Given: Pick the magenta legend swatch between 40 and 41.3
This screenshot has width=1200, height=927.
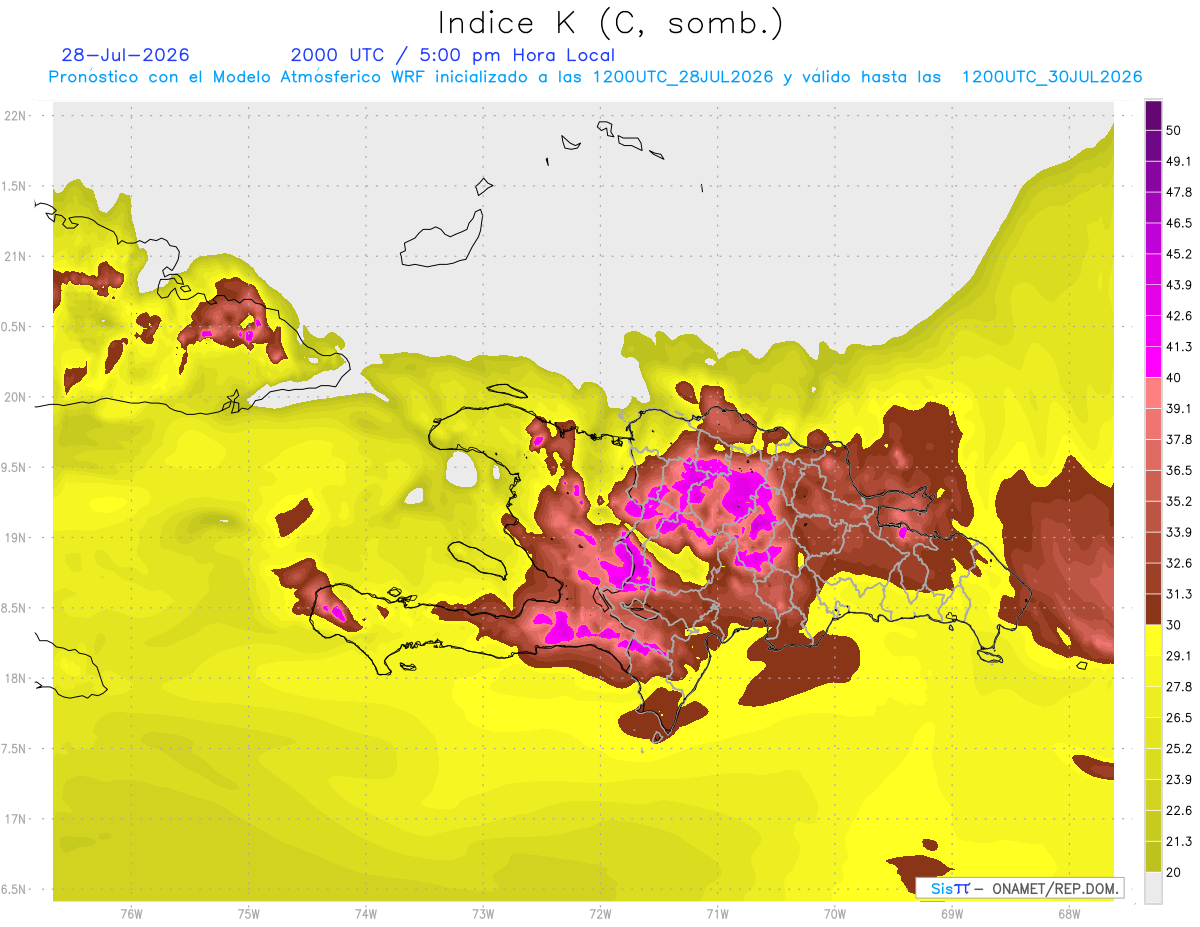Looking at the screenshot, I should pos(1153,362).
